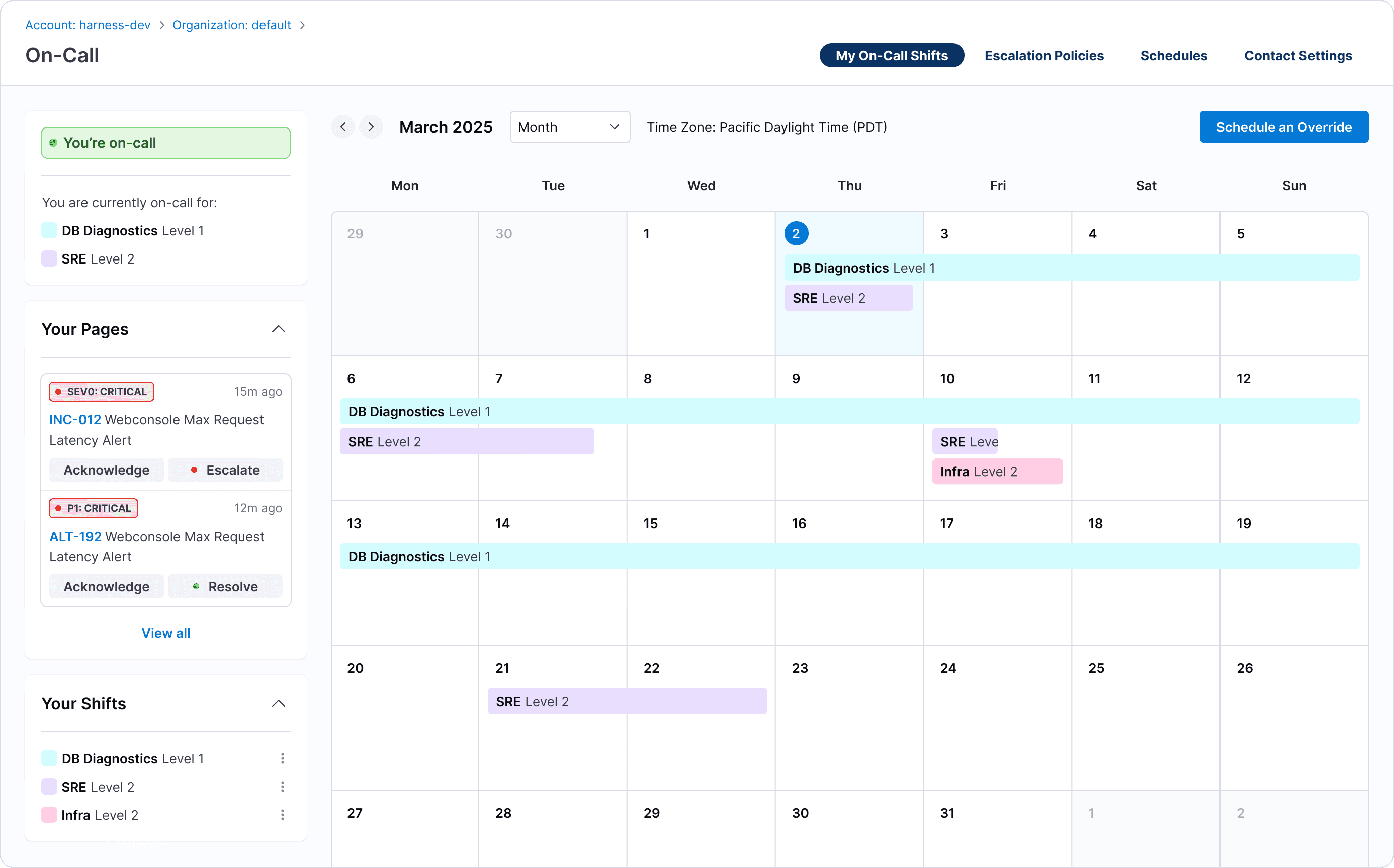Go to previous month arrow
This screenshot has width=1394, height=868.
[342, 127]
